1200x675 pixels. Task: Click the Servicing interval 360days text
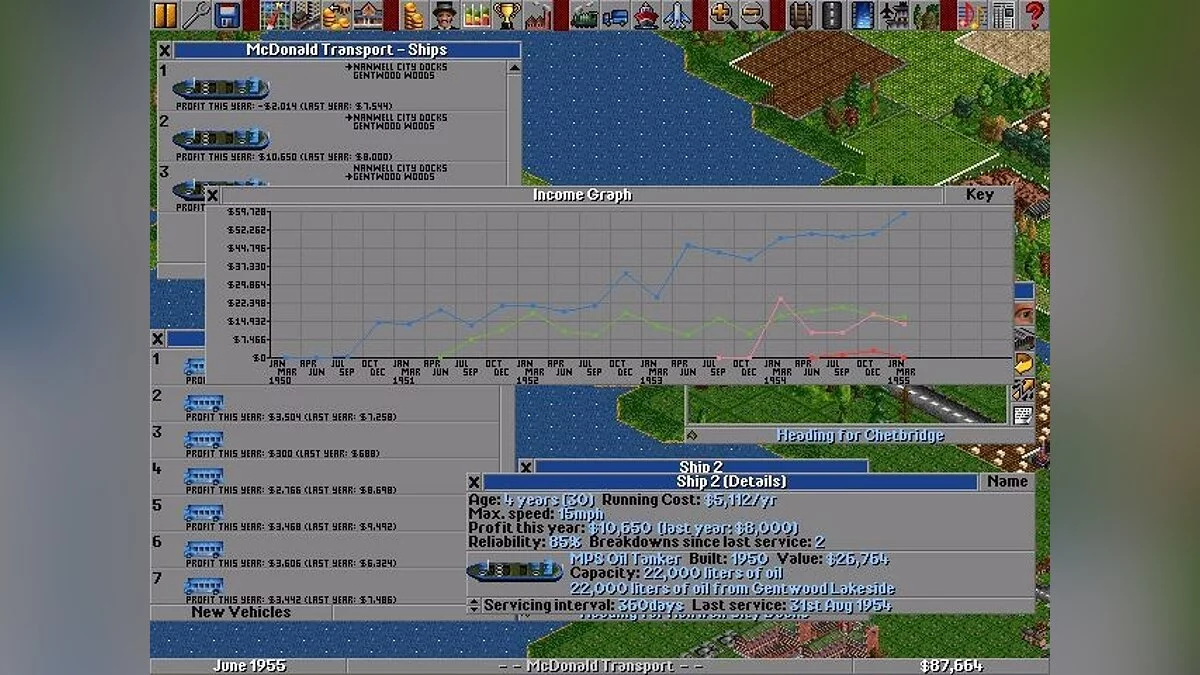coord(584,605)
